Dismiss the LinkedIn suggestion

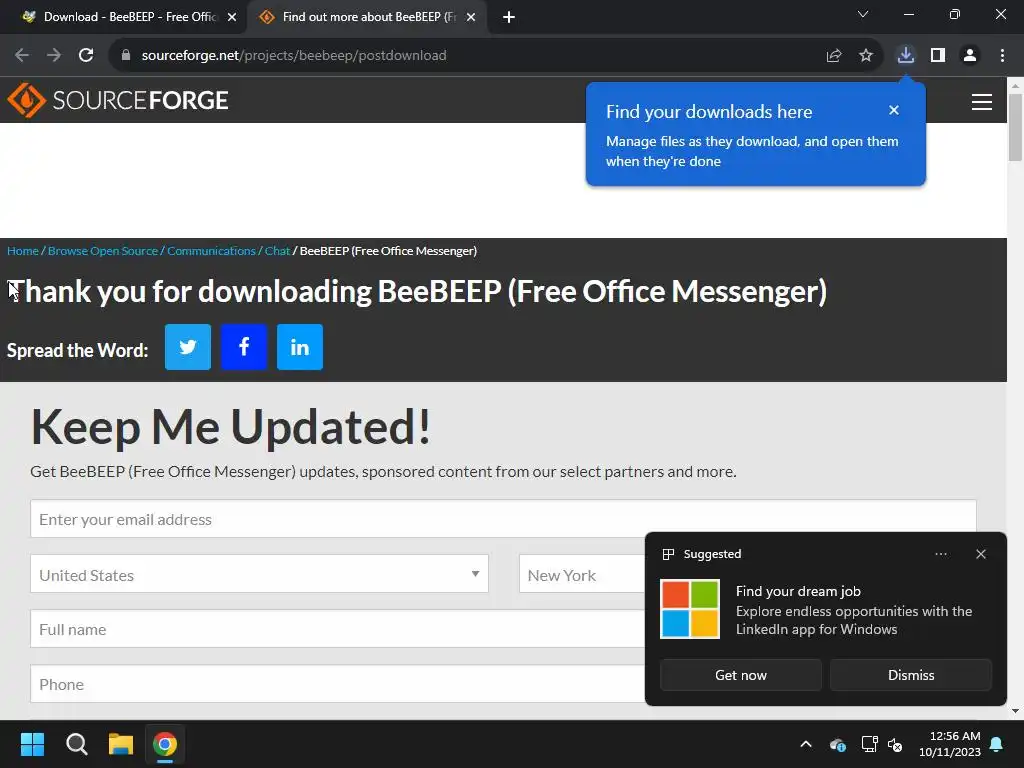911,675
